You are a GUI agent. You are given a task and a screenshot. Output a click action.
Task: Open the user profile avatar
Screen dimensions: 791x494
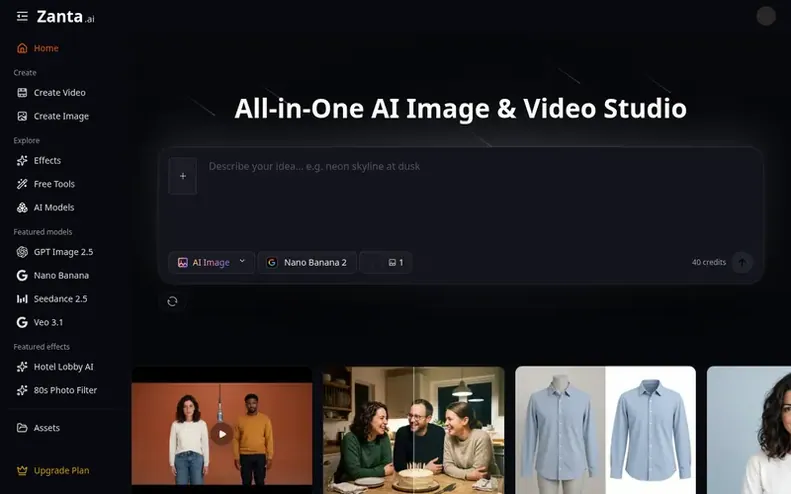pos(766,16)
